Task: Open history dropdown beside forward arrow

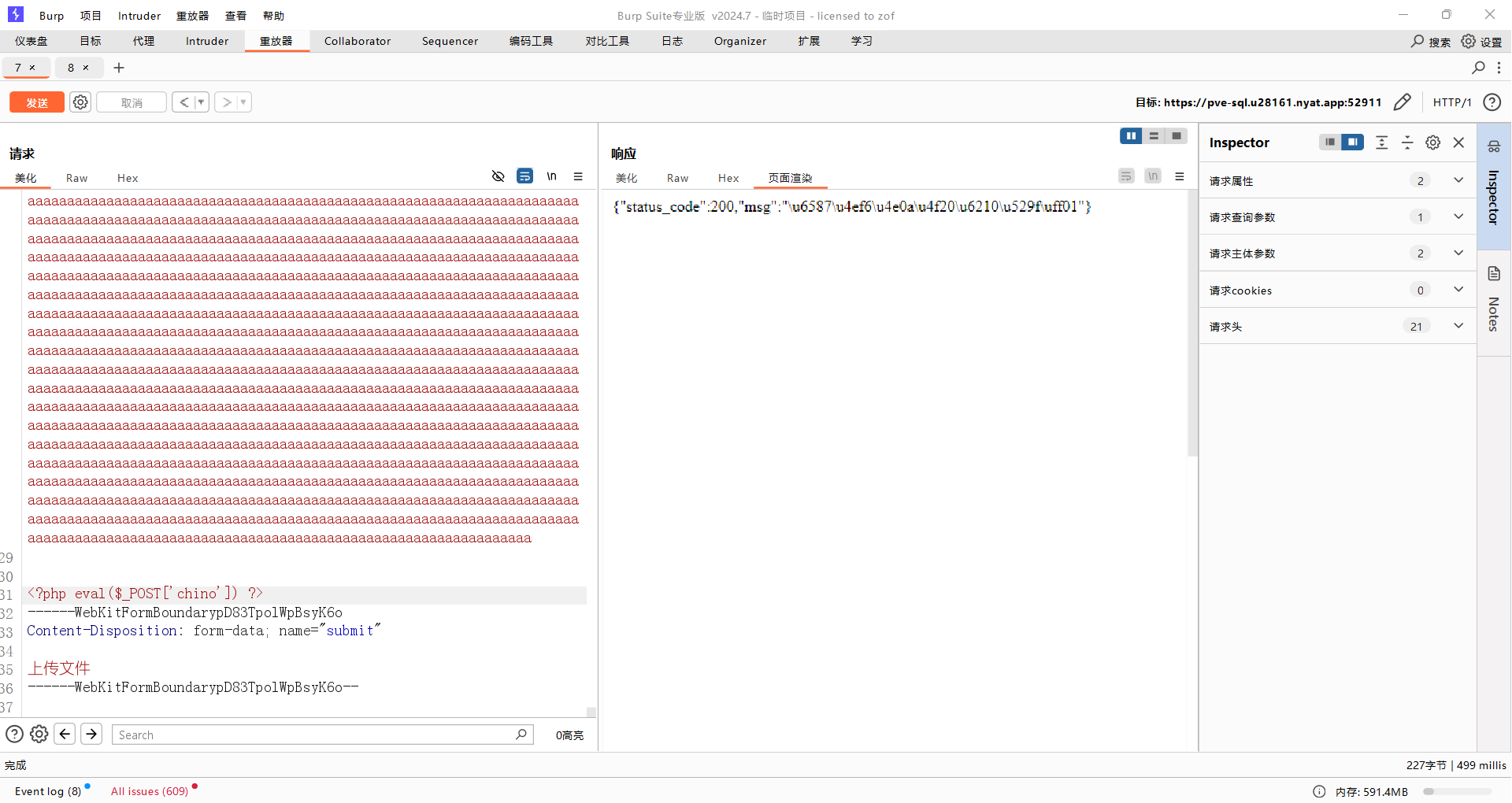Action: tap(244, 102)
